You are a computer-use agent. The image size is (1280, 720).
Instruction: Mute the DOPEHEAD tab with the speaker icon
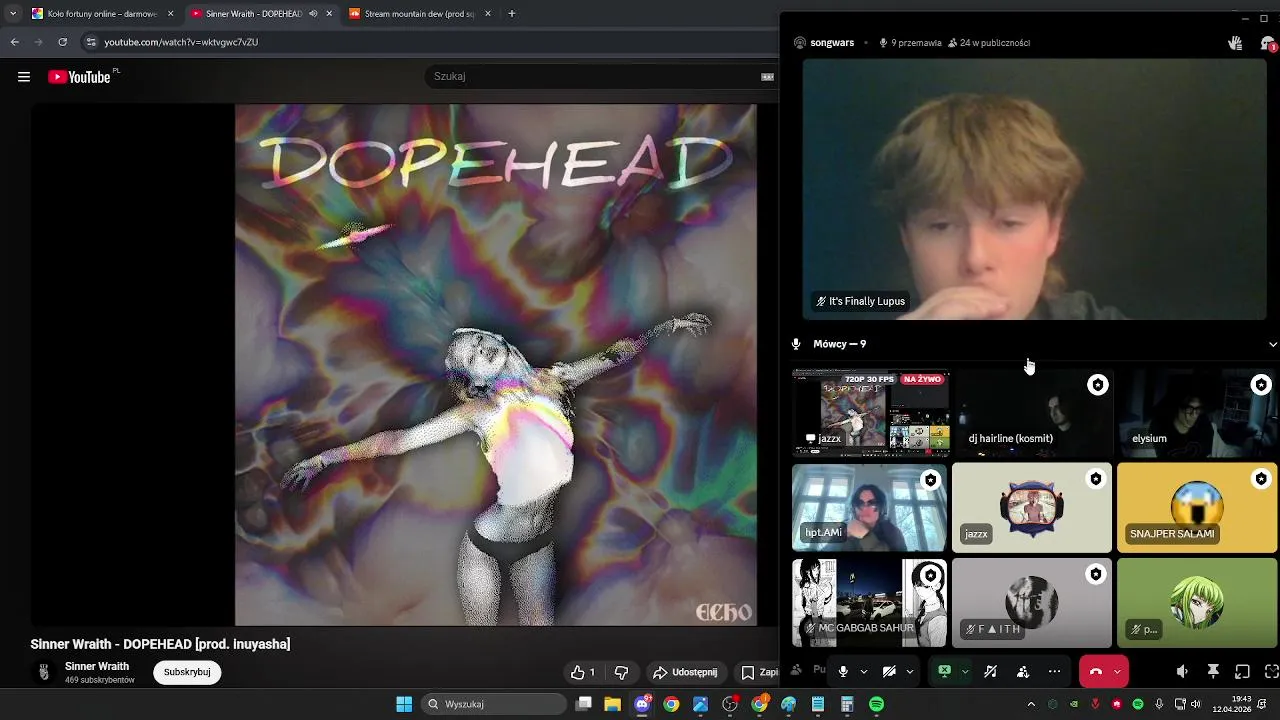(x=313, y=14)
